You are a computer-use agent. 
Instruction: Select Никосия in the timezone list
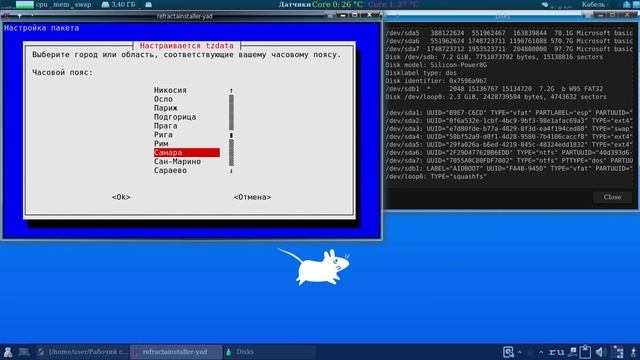[x=170, y=90]
